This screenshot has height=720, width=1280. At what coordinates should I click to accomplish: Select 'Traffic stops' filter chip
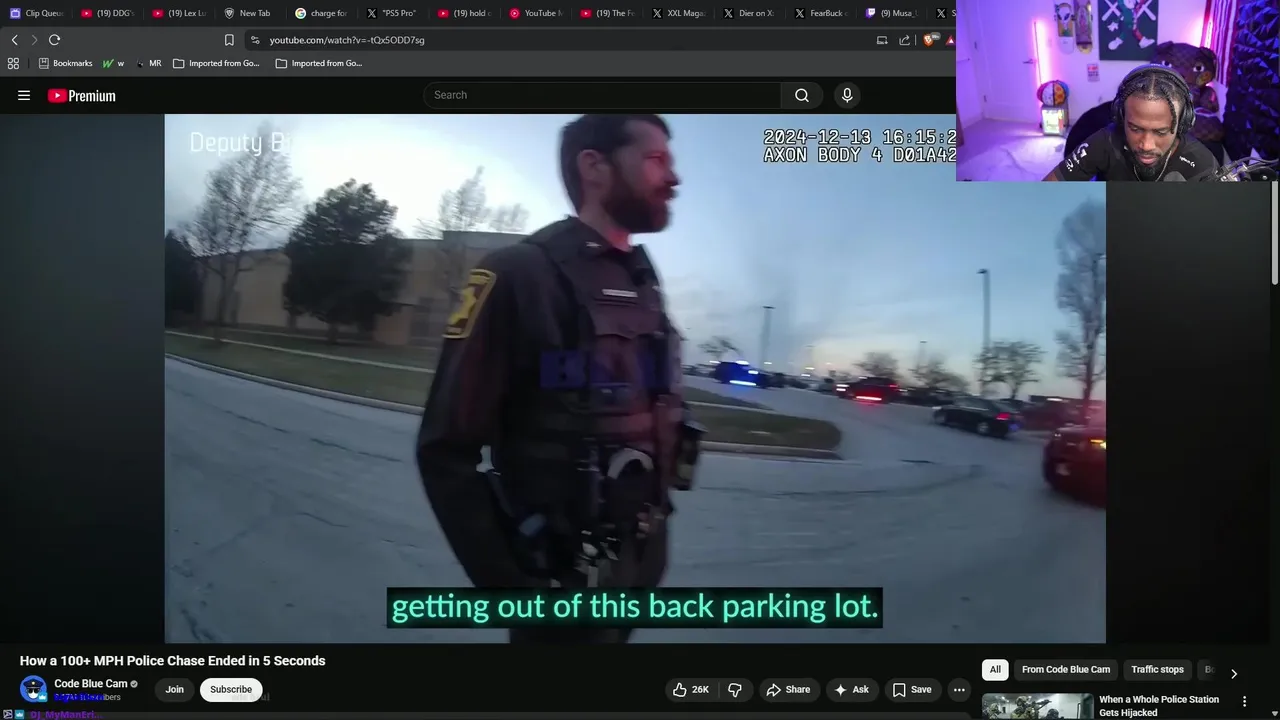pyautogui.click(x=1157, y=670)
